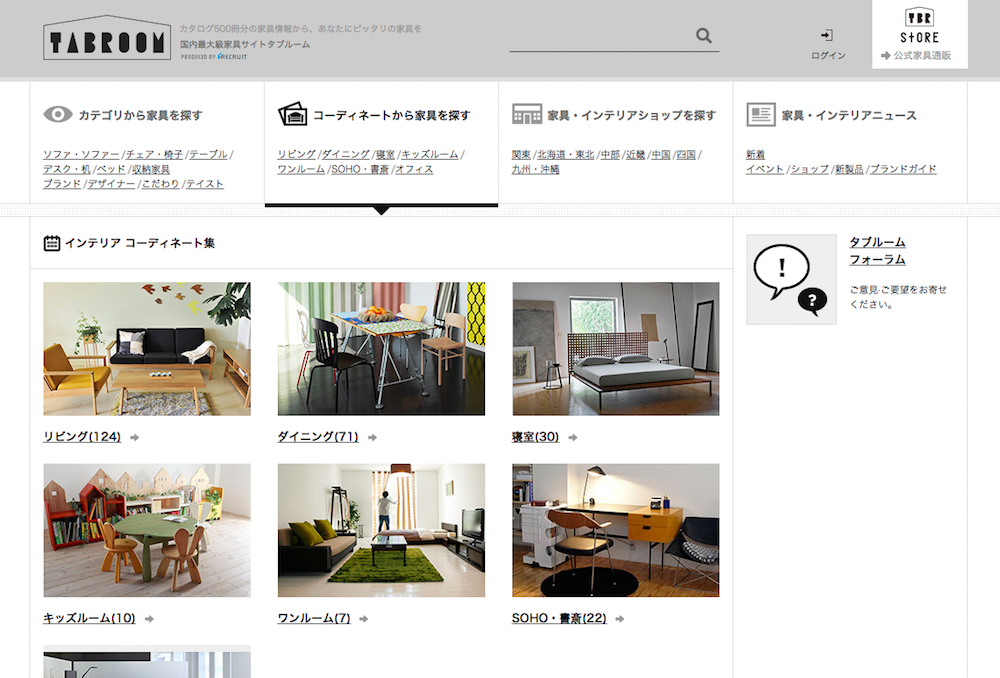Screen dimensions: 1000x678
Task: Click arrow icon next to 寝室(30)
Action: pos(573,438)
